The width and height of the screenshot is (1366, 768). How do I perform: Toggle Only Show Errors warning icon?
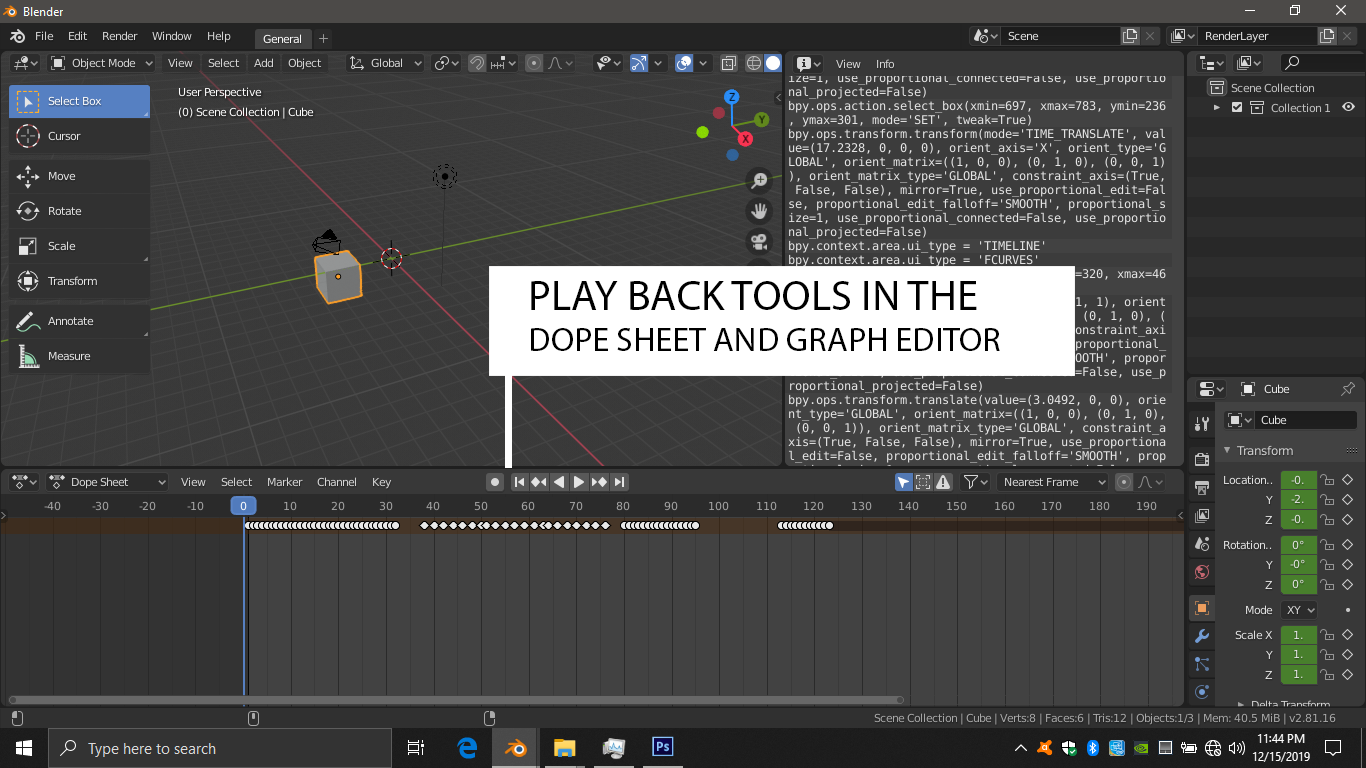(x=942, y=482)
